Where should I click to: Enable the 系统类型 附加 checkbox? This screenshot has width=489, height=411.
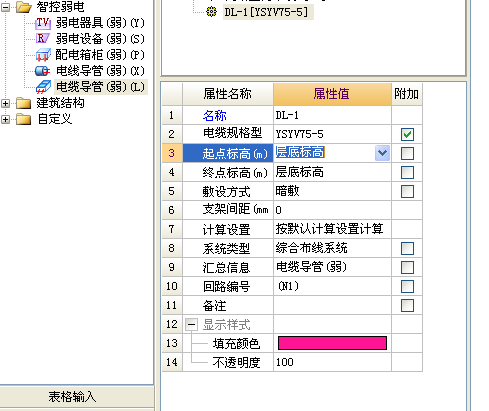(407, 248)
